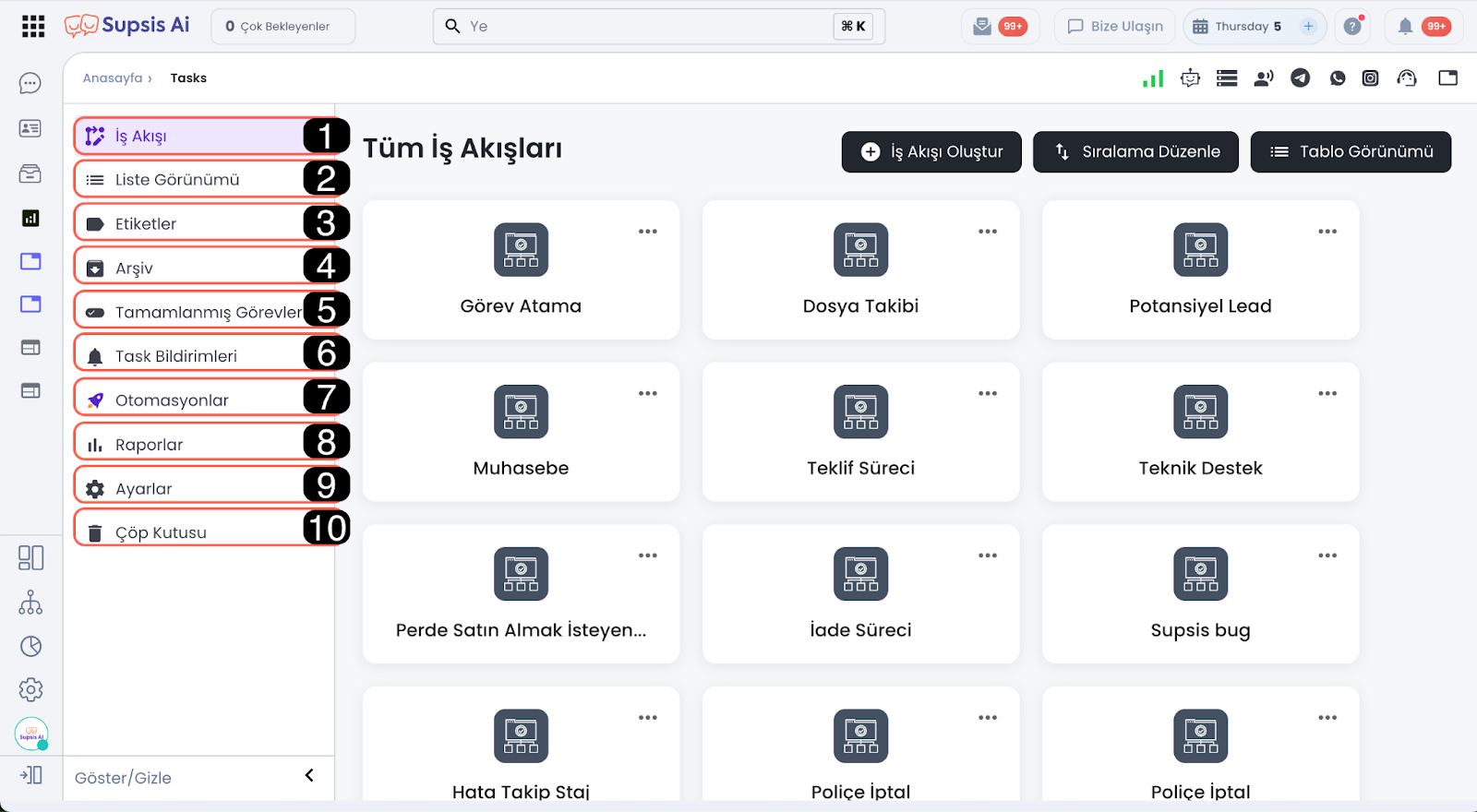Click the Telegram channel icon
Image resolution: width=1477 pixels, height=812 pixels.
click(x=1300, y=78)
